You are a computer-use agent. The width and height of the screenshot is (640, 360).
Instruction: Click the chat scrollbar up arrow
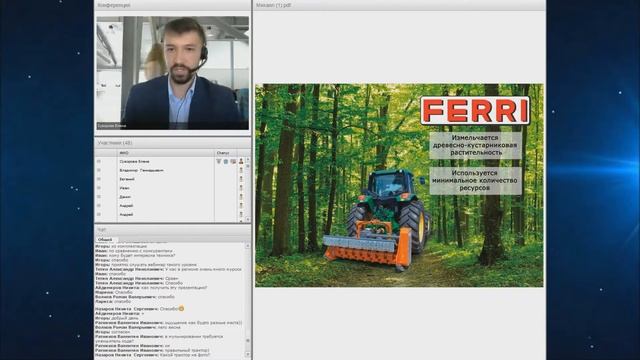247,246
